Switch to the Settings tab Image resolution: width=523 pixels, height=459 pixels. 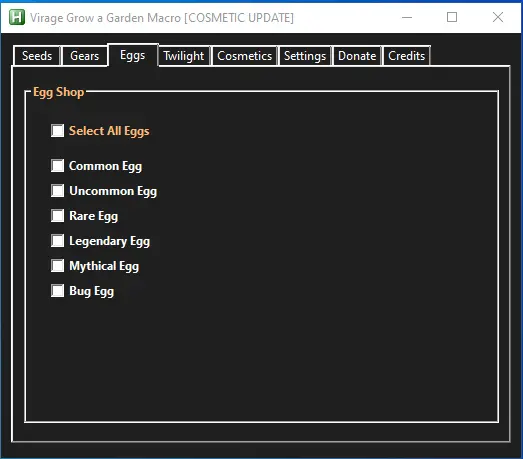pos(305,56)
